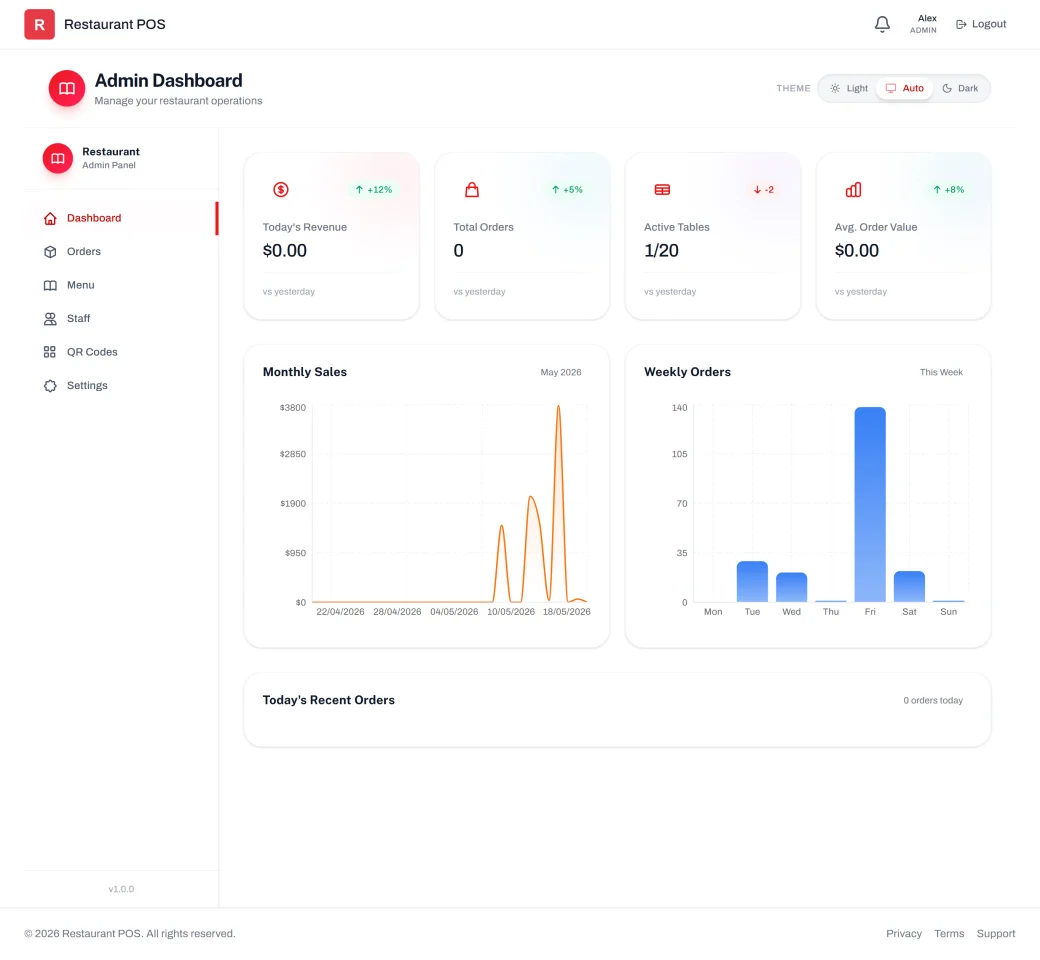Screen dimensions: 1040x960
Task: Click the Menu book icon in sidebar
Action: 50,285
